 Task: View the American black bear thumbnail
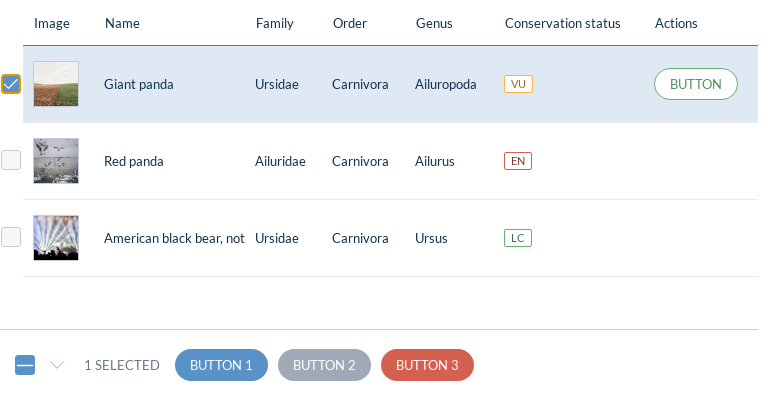click(56, 238)
